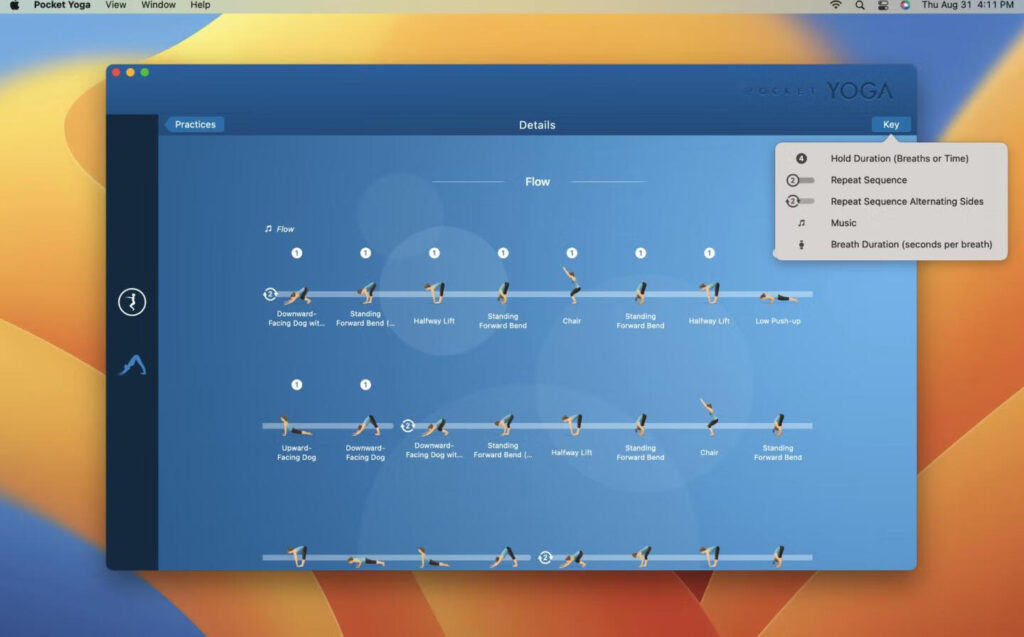This screenshot has height=637, width=1024.
Task: Toggle the repeat badge before second-row Downward-Facing Dog
Action: pyautogui.click(x=406, y=425)
